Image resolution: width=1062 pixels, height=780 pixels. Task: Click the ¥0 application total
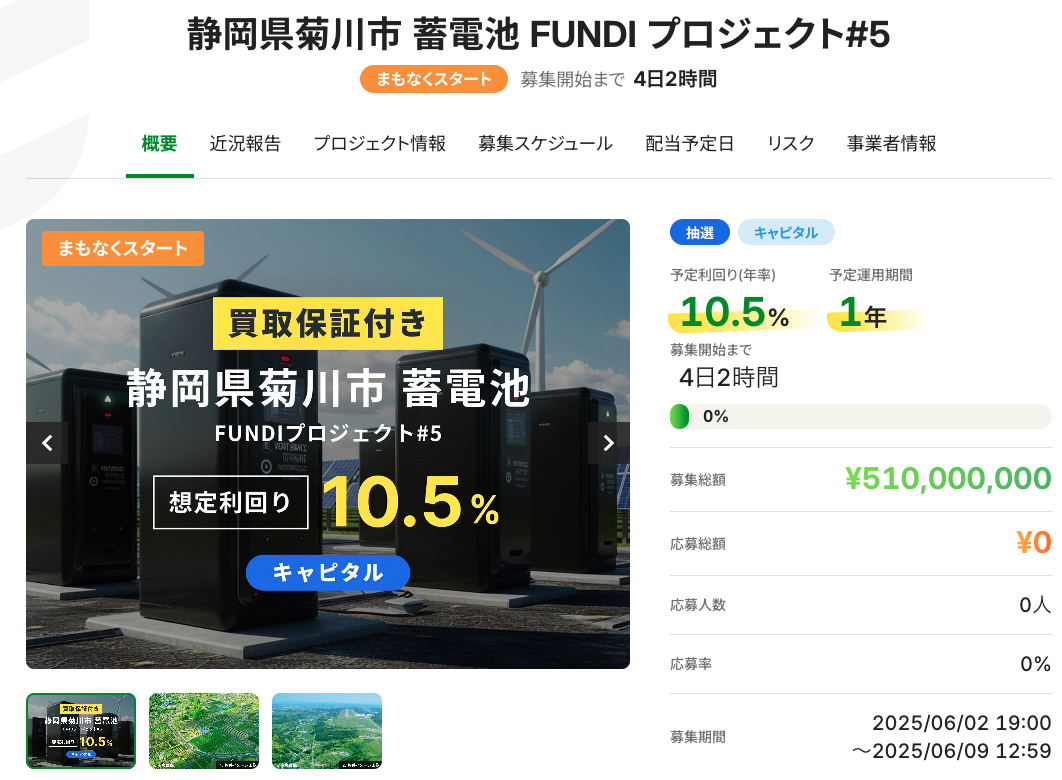[x=1034, y=542]
